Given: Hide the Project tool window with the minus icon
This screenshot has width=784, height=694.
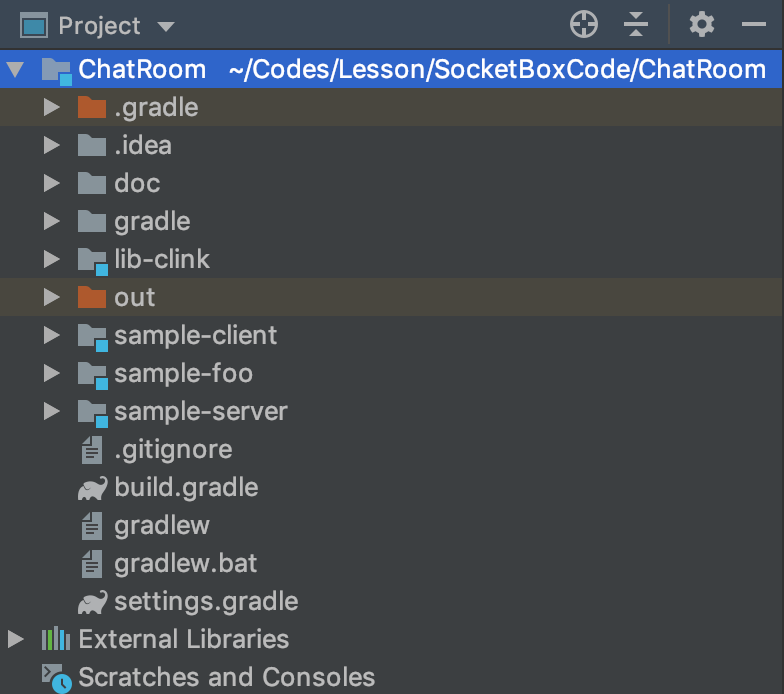Looking at the screenshot, I should pos(754,25).
